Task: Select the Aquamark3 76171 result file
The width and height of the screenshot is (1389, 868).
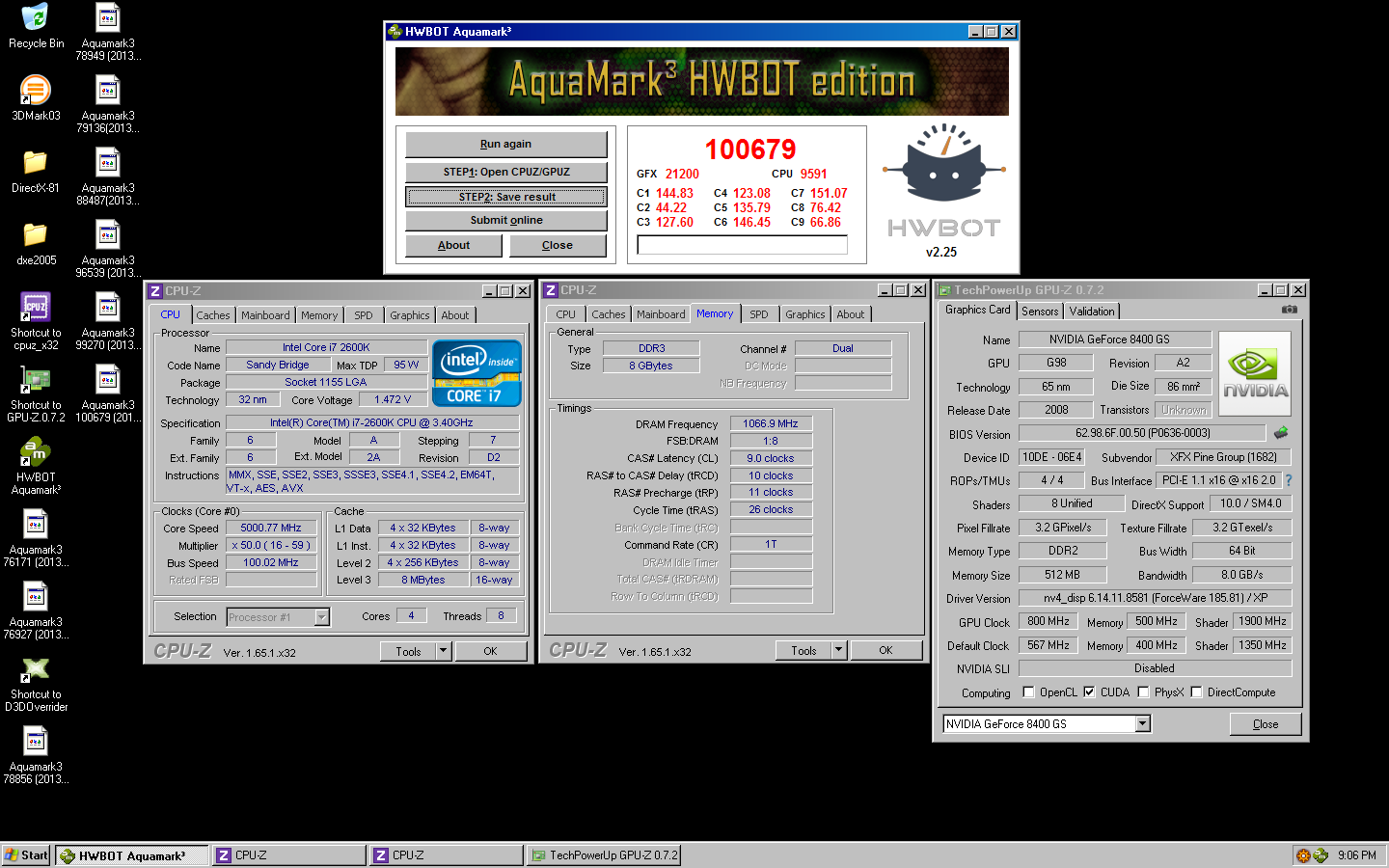Action: click(x=36, y=539)
